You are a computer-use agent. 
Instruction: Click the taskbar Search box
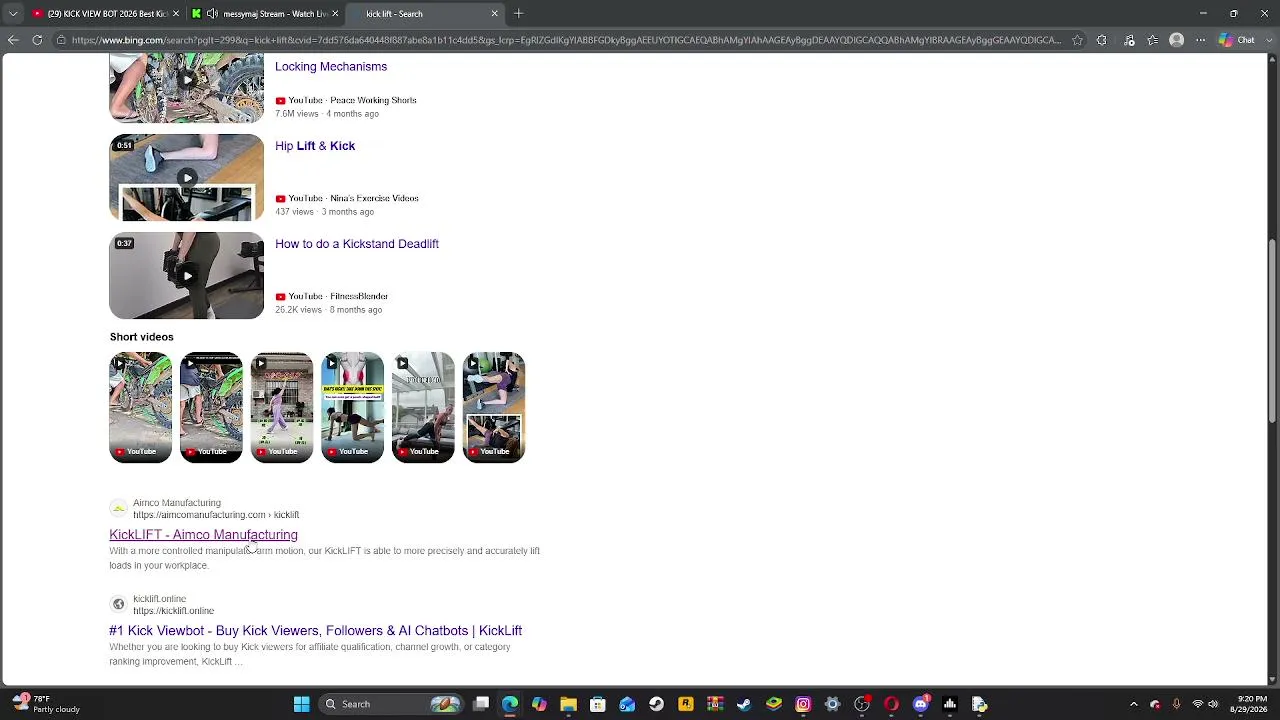(390, 704)
